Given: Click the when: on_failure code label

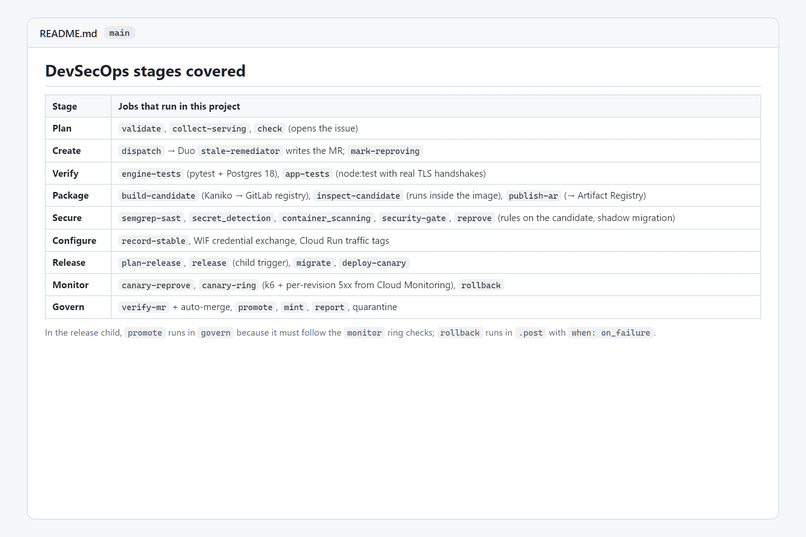Looking at the screenshot, I should (611, 333).
